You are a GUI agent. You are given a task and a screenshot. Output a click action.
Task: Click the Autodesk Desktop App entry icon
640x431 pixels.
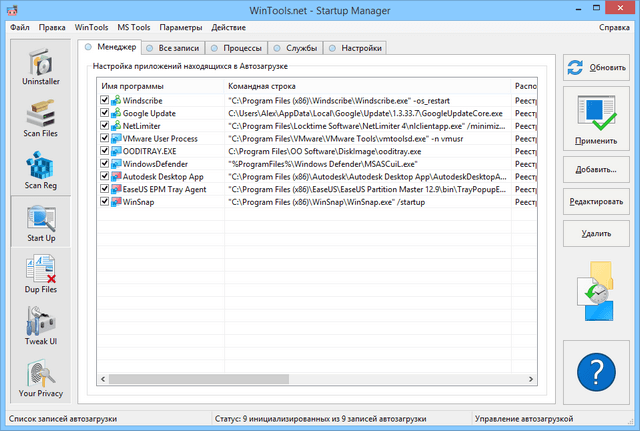(116, 176)
